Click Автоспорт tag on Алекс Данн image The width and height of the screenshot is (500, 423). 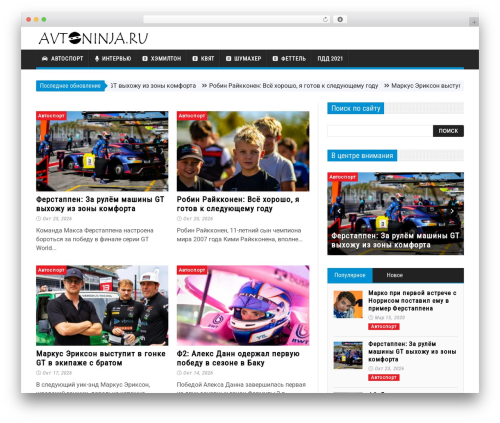[x=192, y=270]
